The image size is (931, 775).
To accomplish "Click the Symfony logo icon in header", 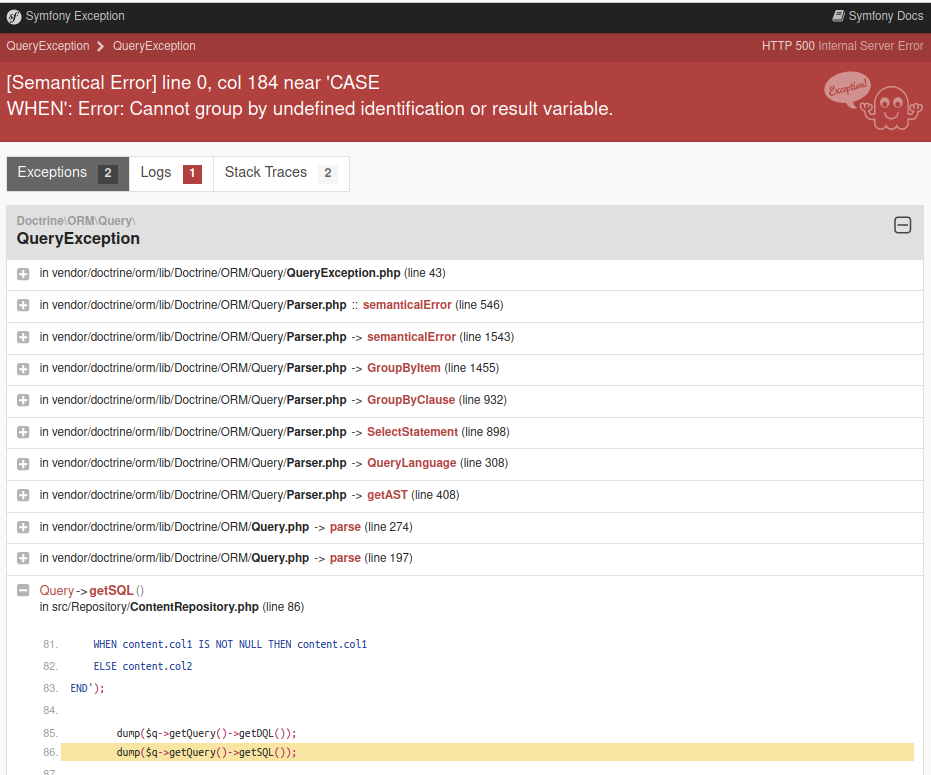I will click(14, 17).
